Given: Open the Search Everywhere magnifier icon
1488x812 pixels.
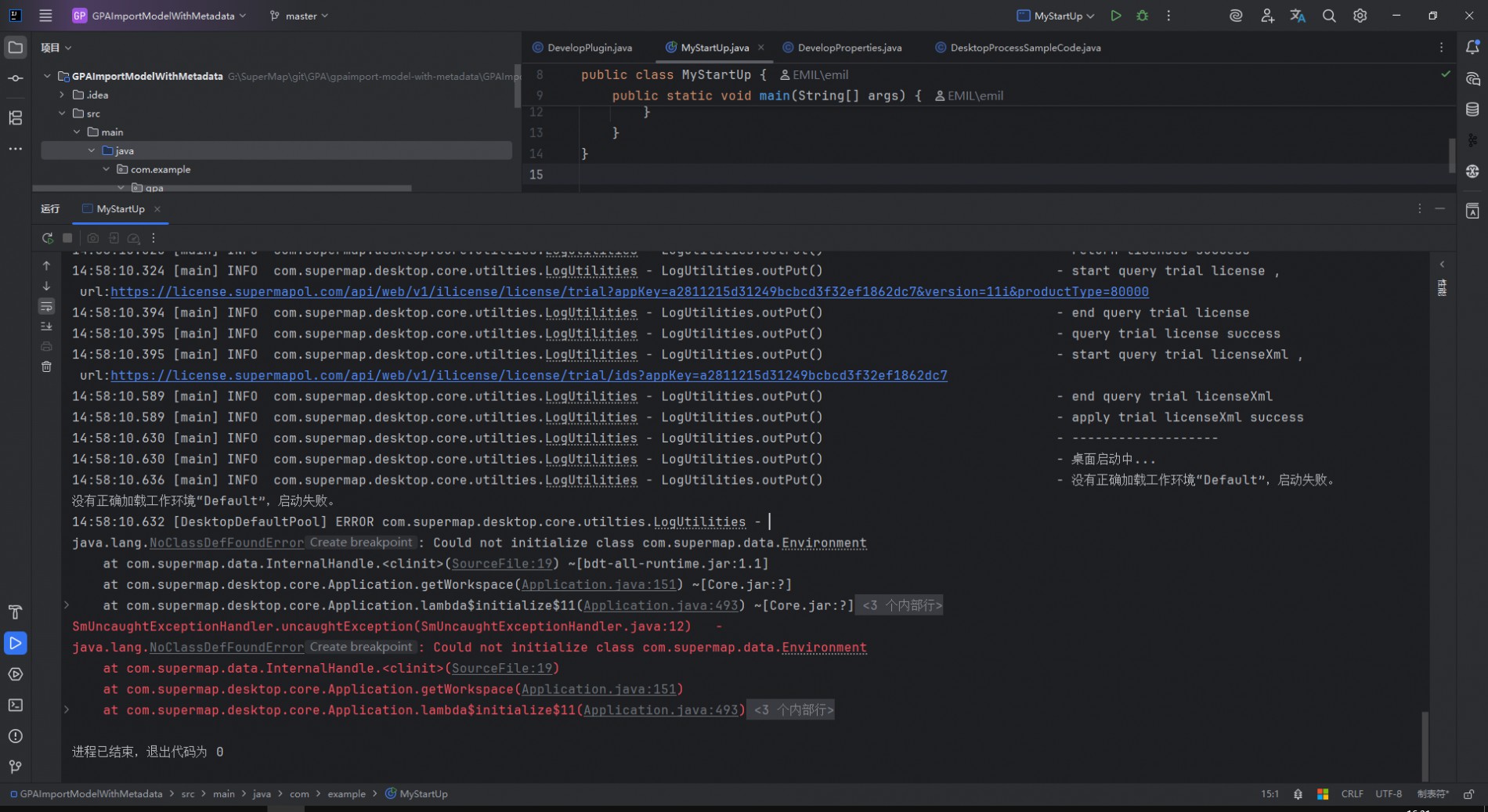Looking at the screenshot, I should 1329,16.
